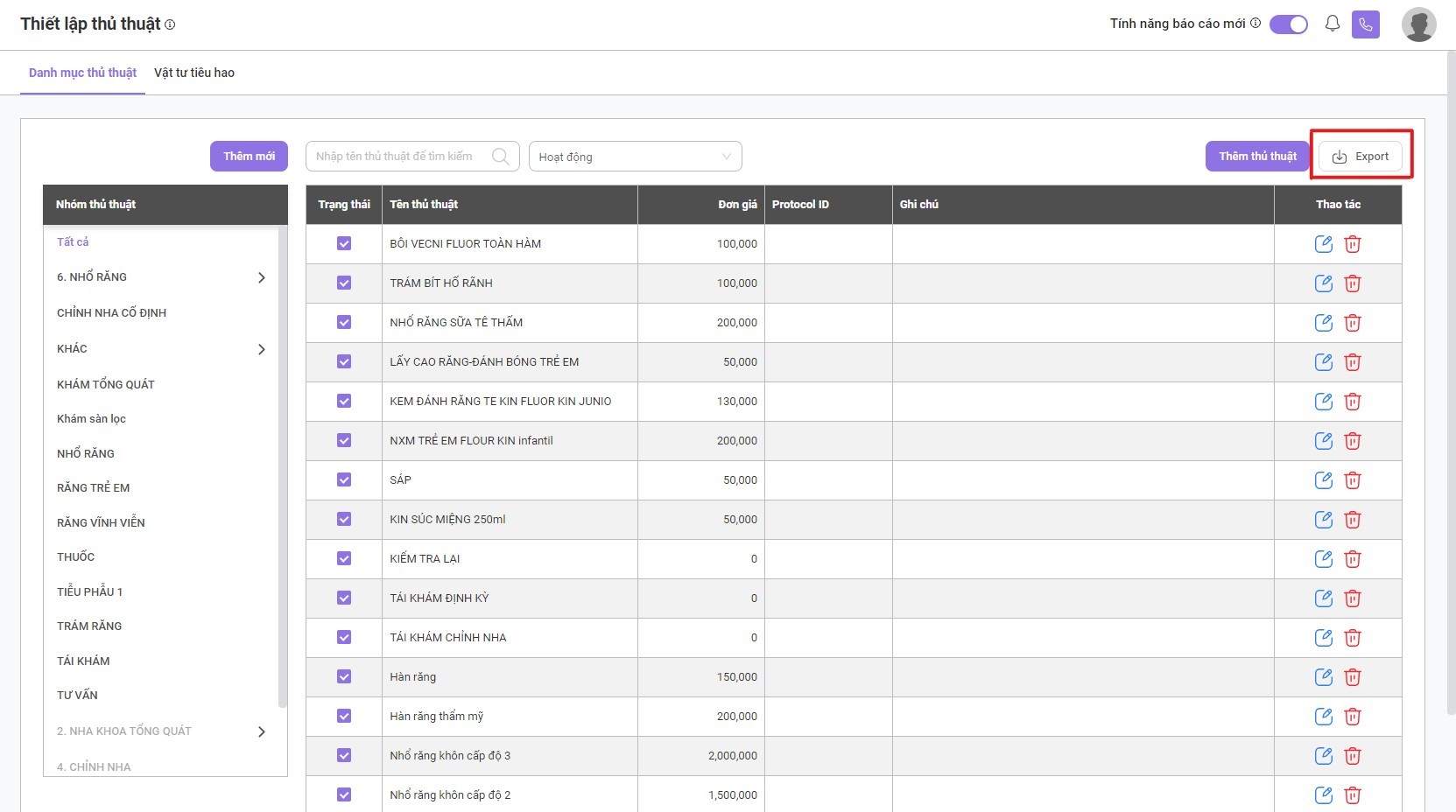Edit NHỔ RĂNG SỮA TÊ THẤM entry
Screen dimensions: 1456x812
(1323, 323)
